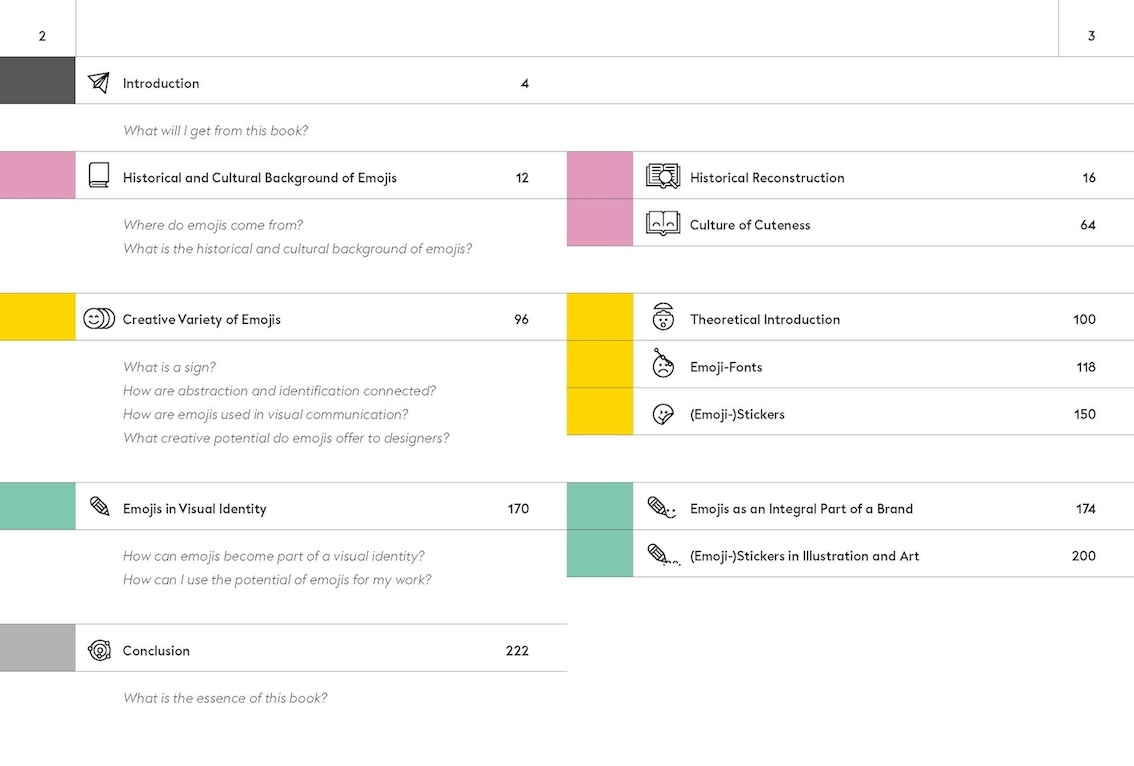
Task: Click the yellow swatch beside Creative Variety of Emojis
Action: click(x=38, y=317)
